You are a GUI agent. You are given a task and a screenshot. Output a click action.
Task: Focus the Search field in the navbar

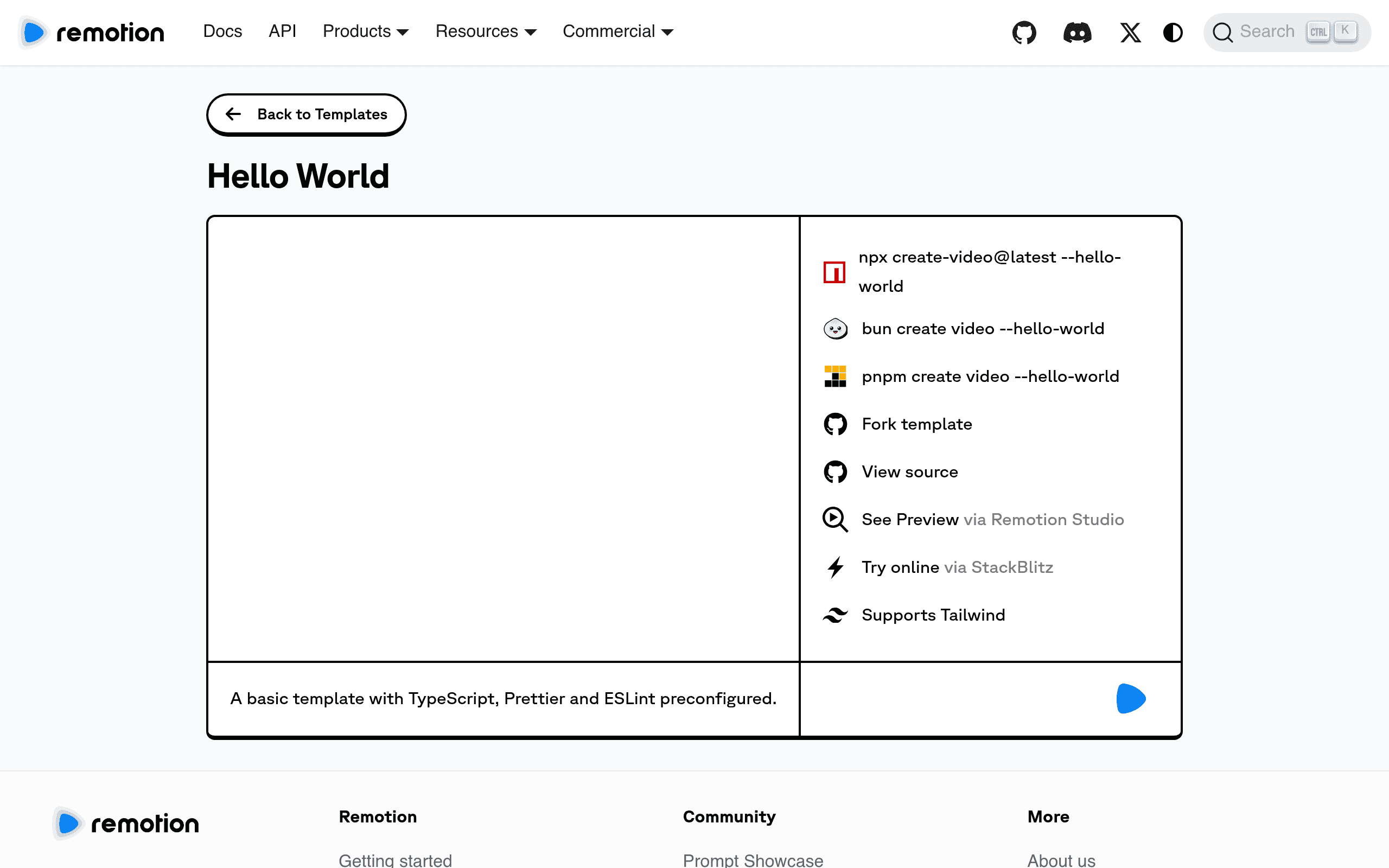1287,32
